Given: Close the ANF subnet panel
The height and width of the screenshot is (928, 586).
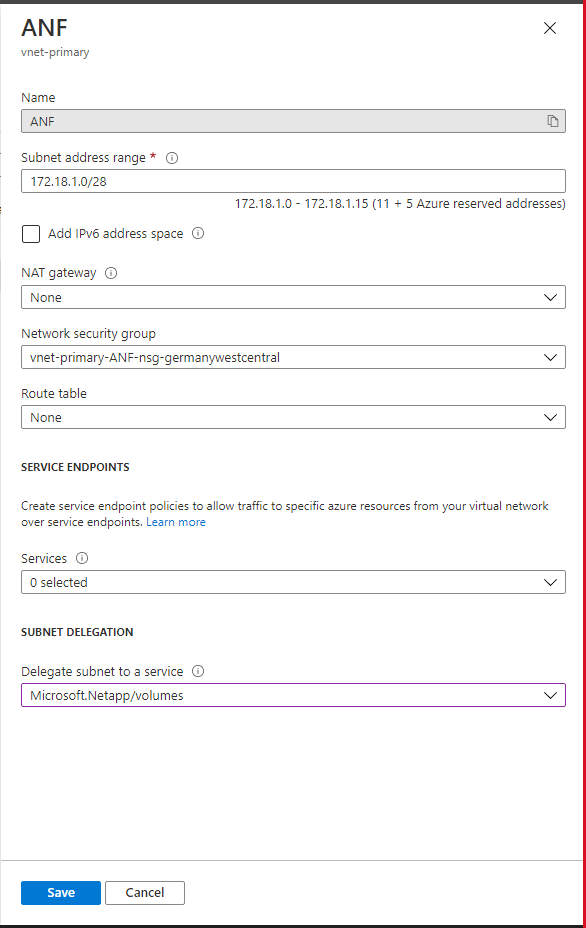Looking at the screenshot, I should (x=550, y=28).
